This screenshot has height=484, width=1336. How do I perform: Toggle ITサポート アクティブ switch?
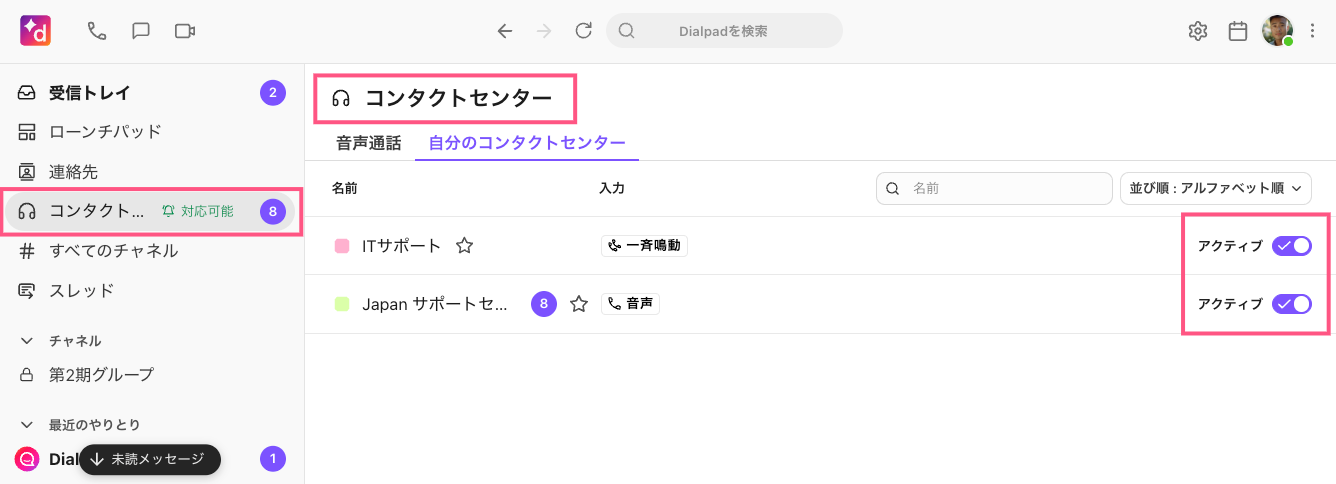tap(1291, 246)
